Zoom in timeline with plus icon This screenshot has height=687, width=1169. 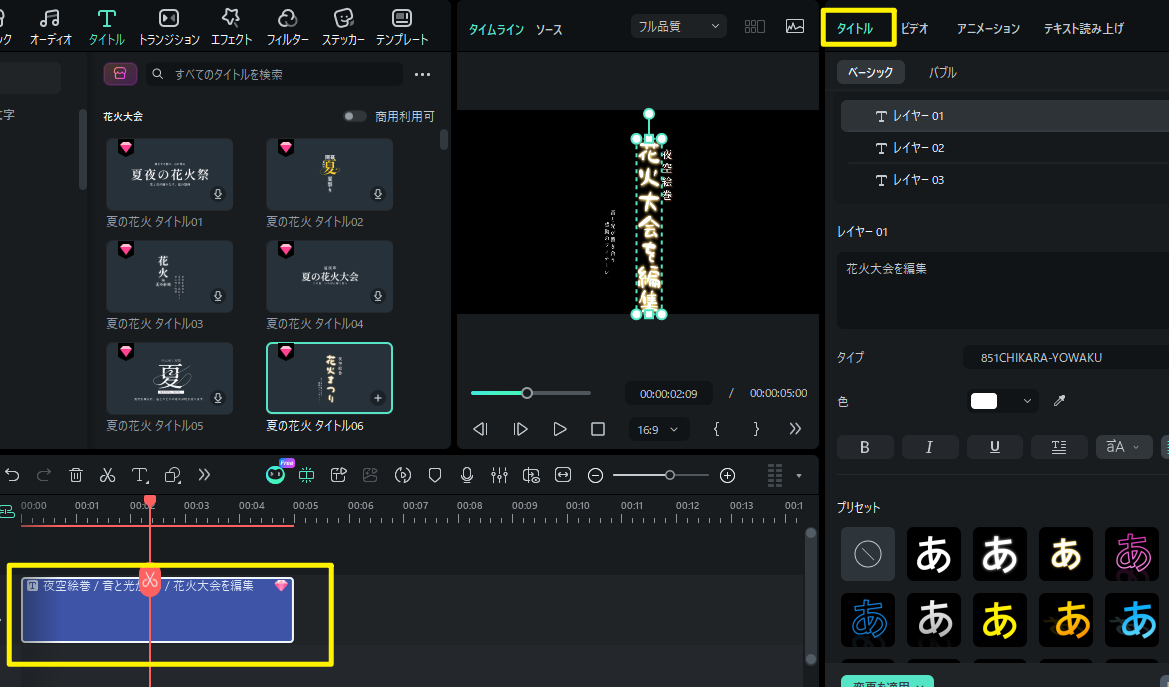click(x=728, y=476)
